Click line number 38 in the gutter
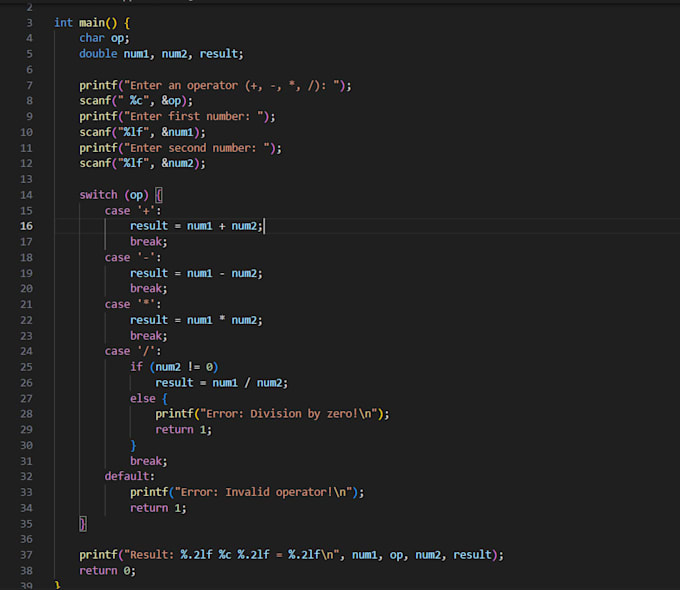Screen dimensions: 680x590 coord(26,571)
